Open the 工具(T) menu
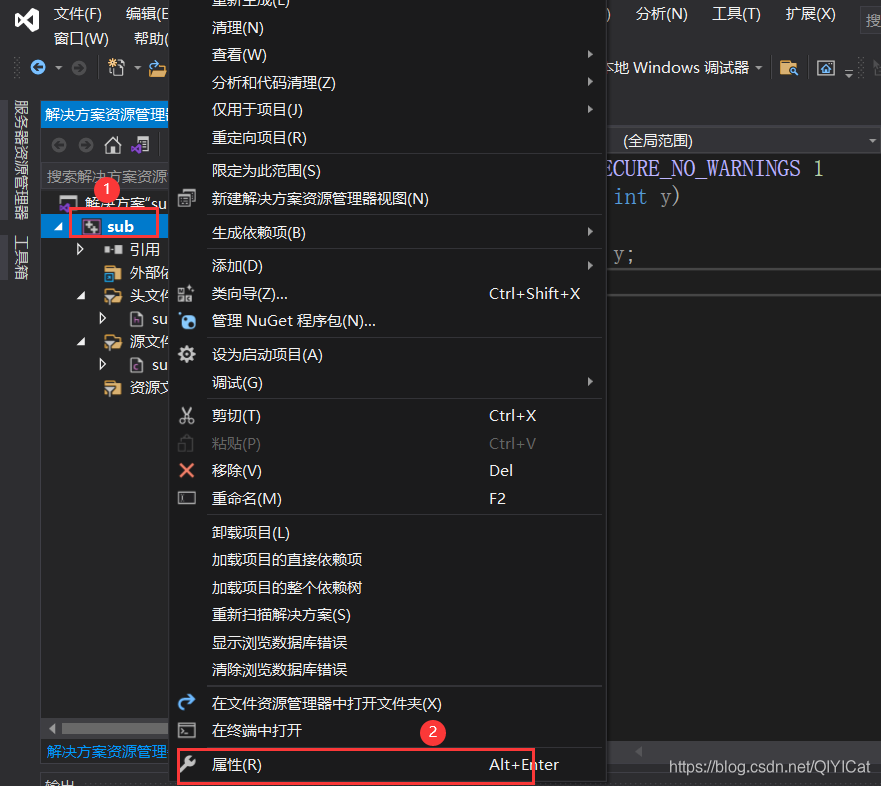881x786 pixels. click(736, 14)
